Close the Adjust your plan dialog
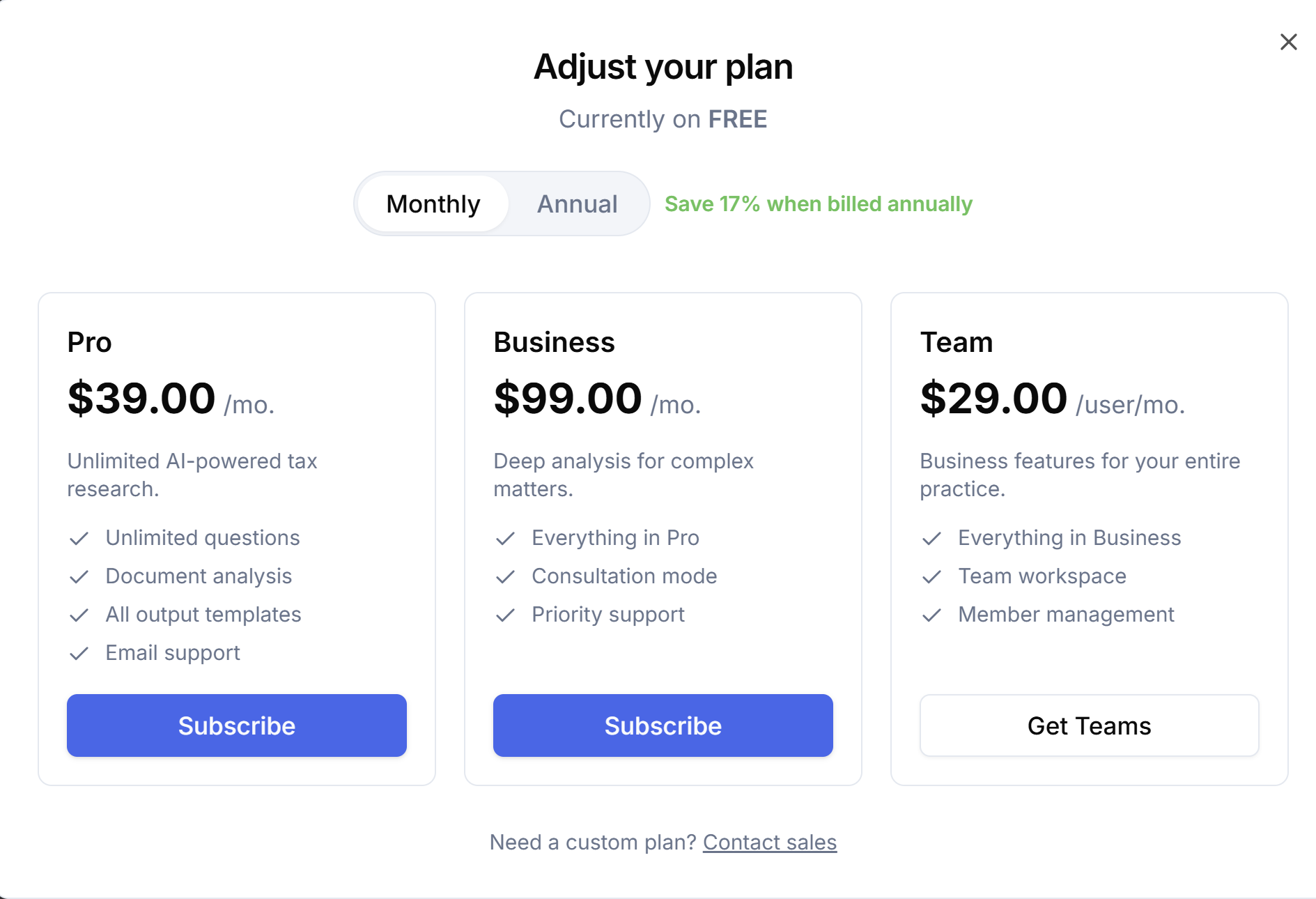The height and width of the screenshot is (899, 1316). click(1288, 42)
